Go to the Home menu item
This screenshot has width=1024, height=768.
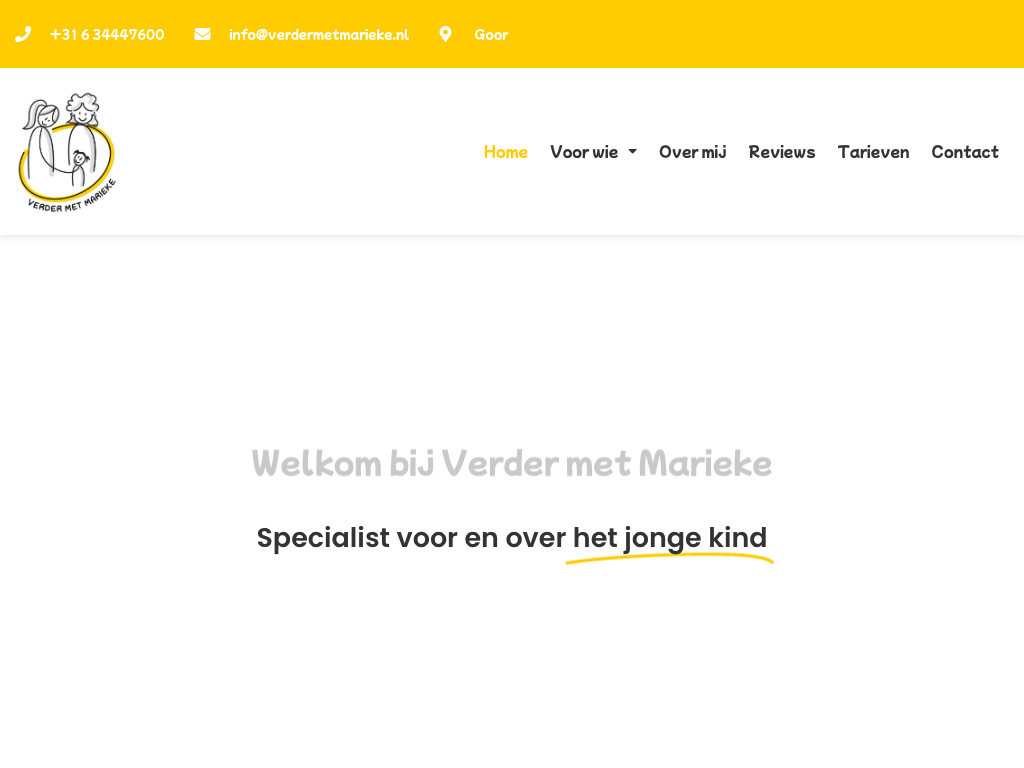click(505, 152)
